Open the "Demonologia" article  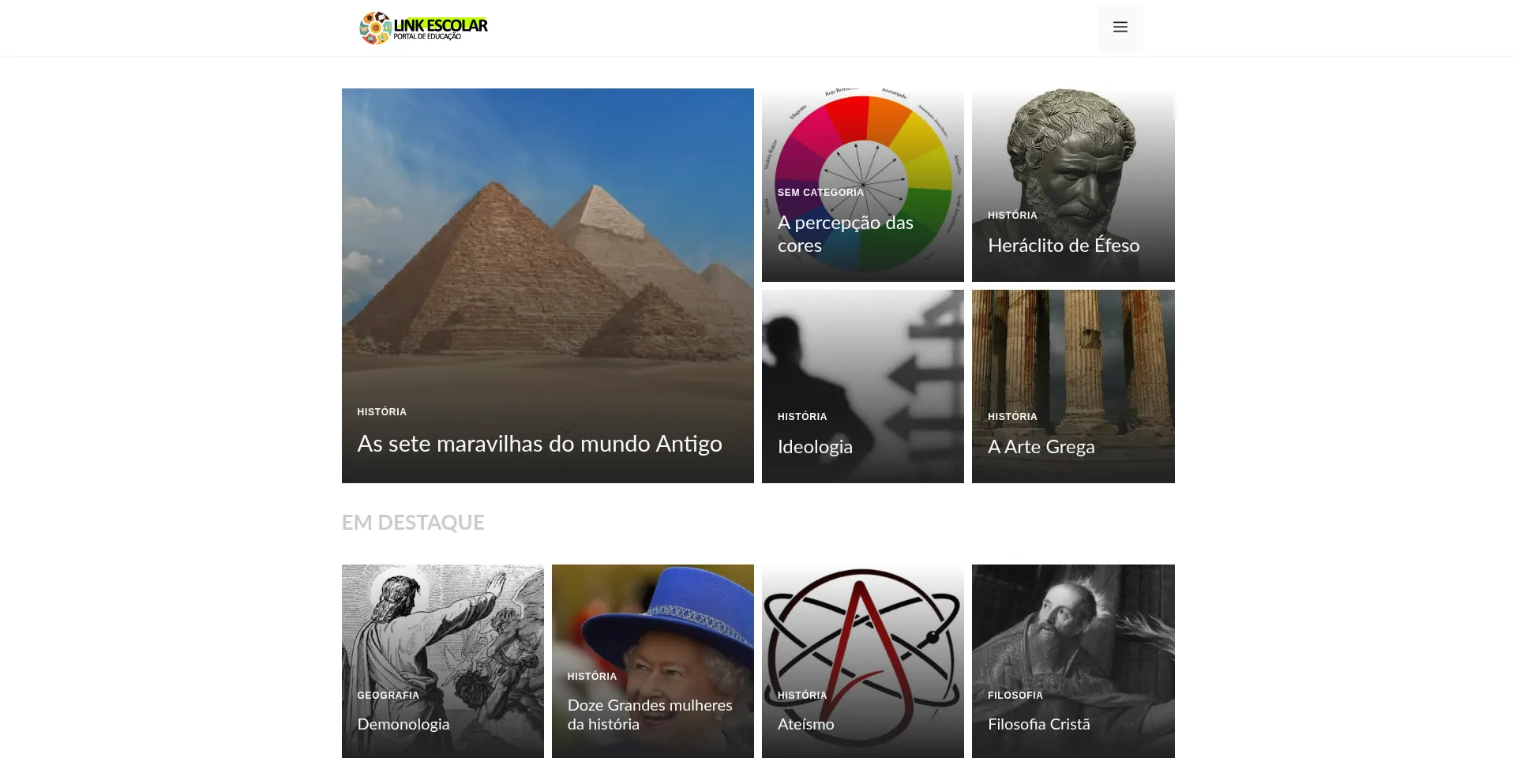(x=403, y=724)
